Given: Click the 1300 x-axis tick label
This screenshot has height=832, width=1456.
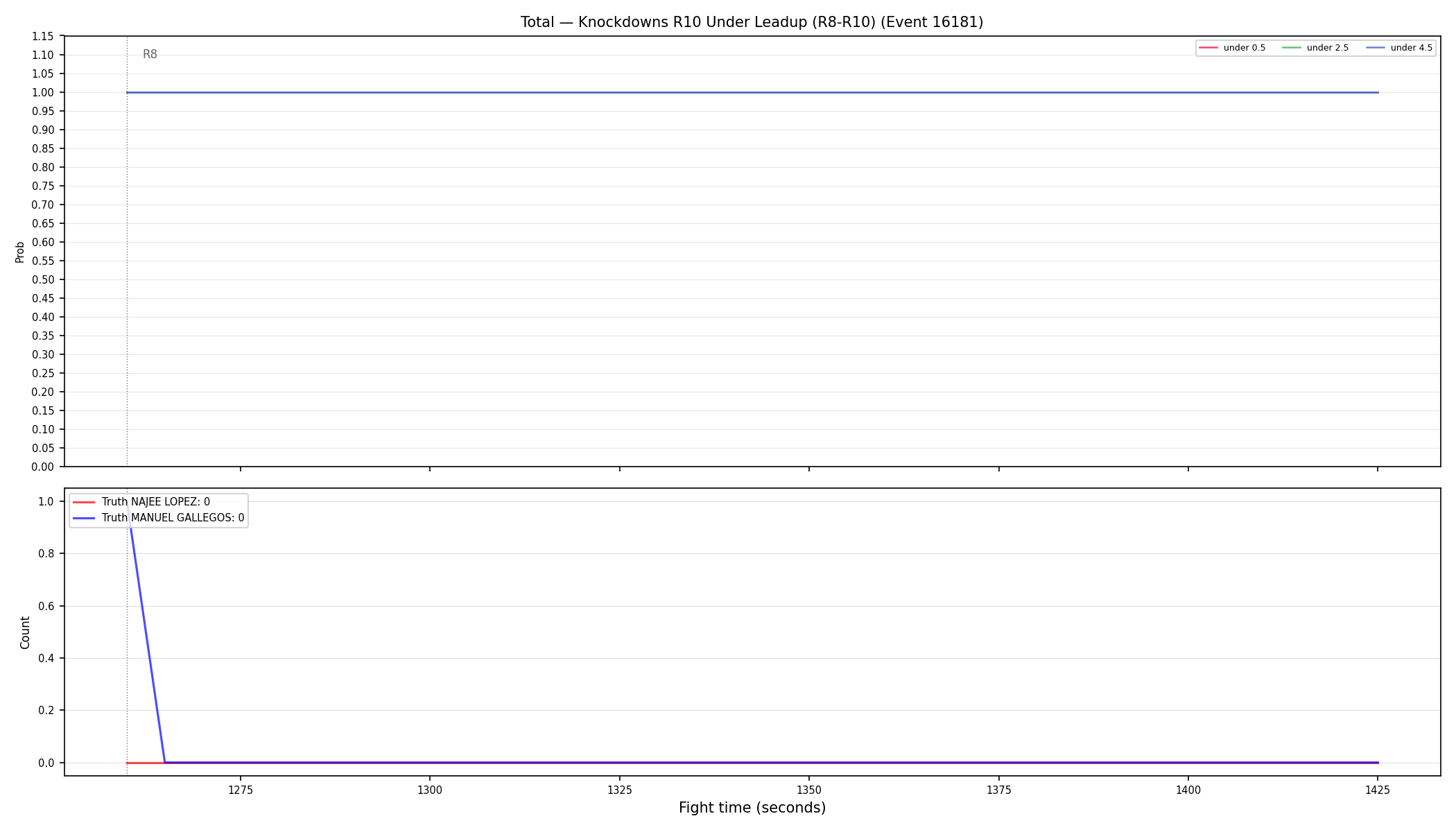Looking at the screenshot, I should [430, 790].
